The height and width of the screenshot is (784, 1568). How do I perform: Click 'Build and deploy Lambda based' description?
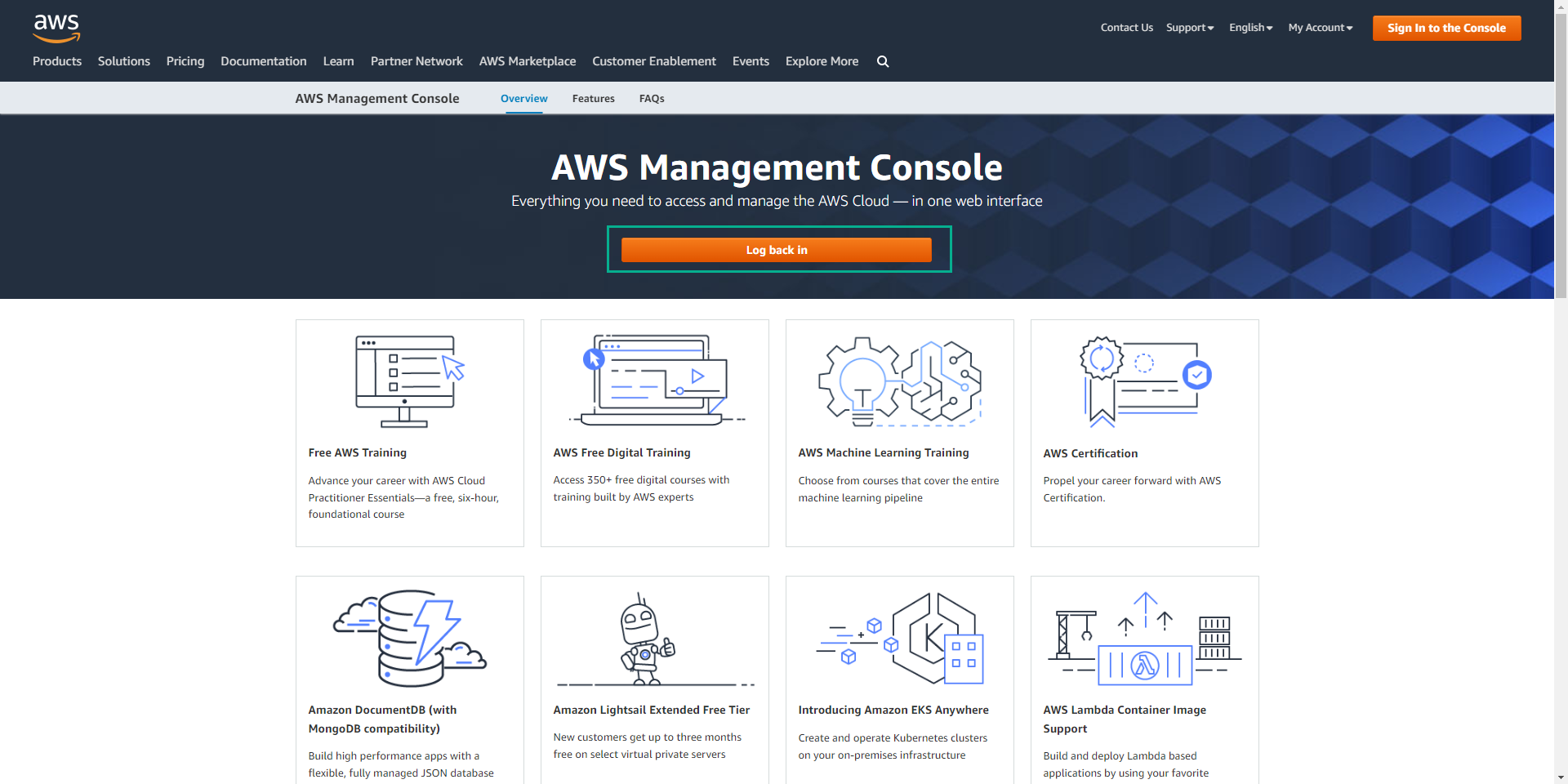[x=1126, y=764]
